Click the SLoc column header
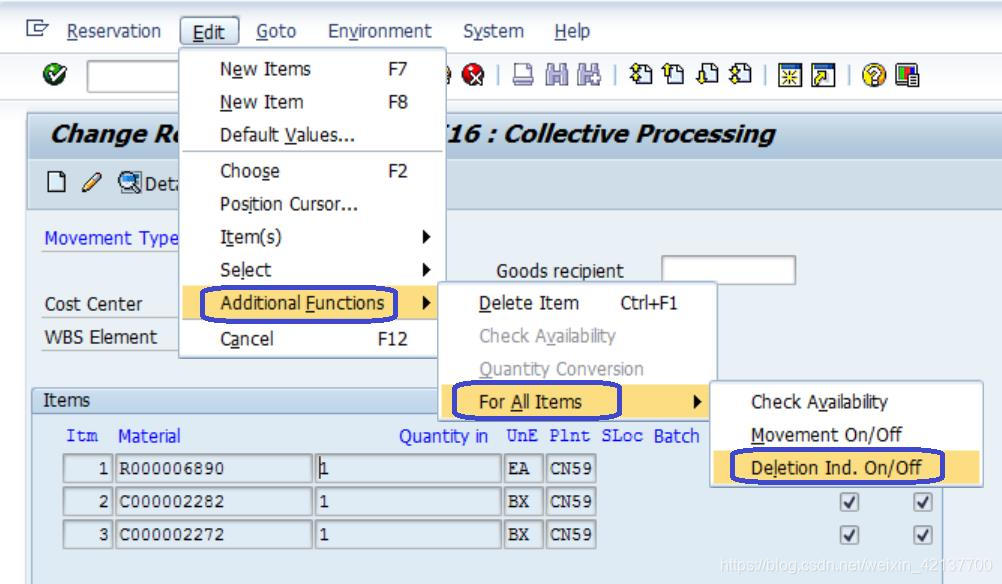This screenshot has width=1002, height=584. click(622, 436)
